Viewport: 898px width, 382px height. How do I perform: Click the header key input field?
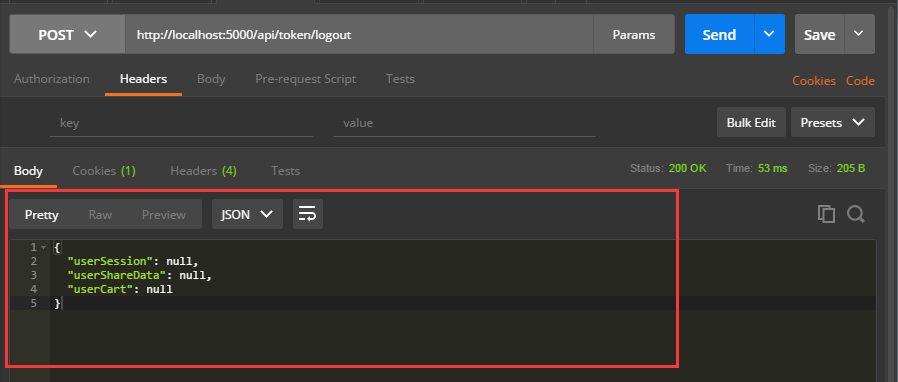pyautogui.click(x=181, y=123)
